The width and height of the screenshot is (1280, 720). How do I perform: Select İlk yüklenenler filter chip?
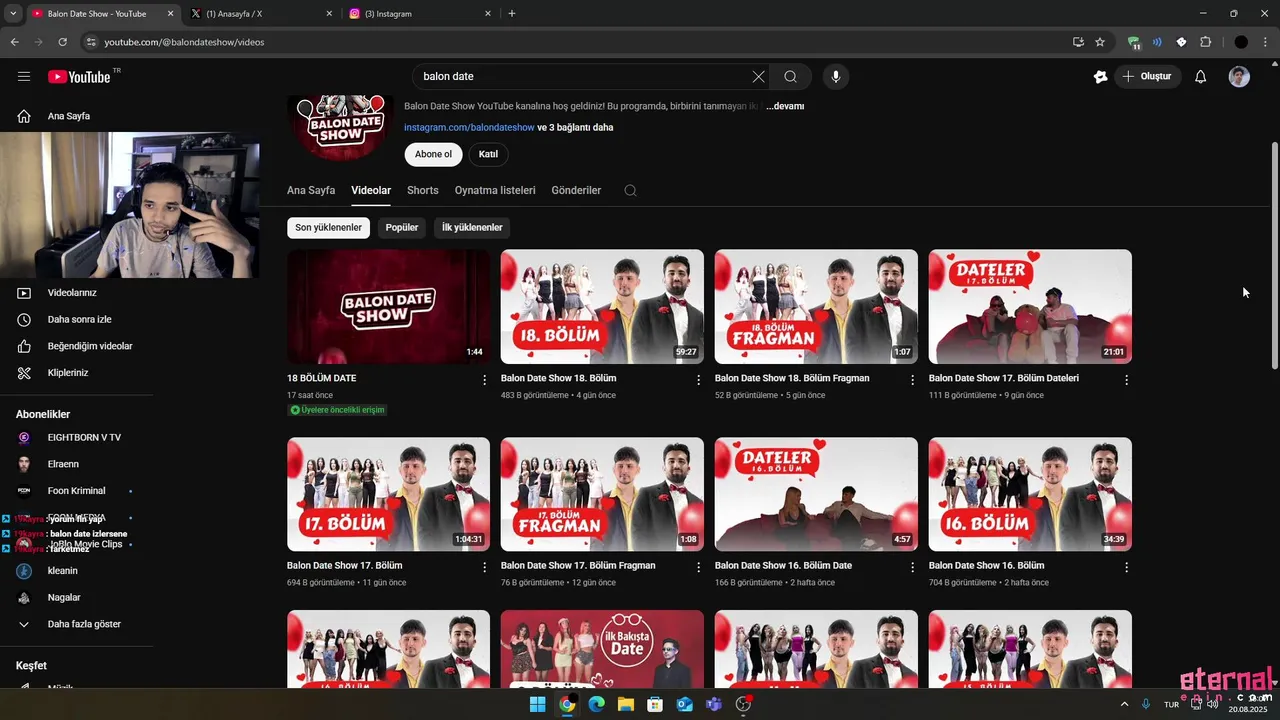[x=472, y=227]
